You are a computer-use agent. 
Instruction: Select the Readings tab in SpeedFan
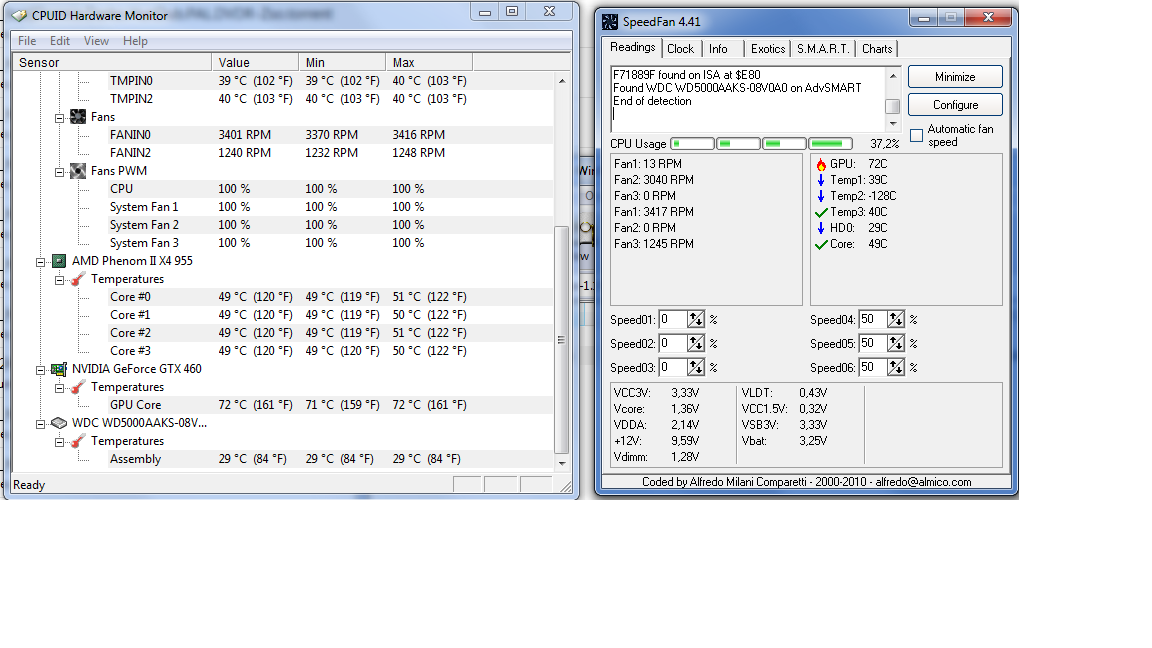(633, 47)
